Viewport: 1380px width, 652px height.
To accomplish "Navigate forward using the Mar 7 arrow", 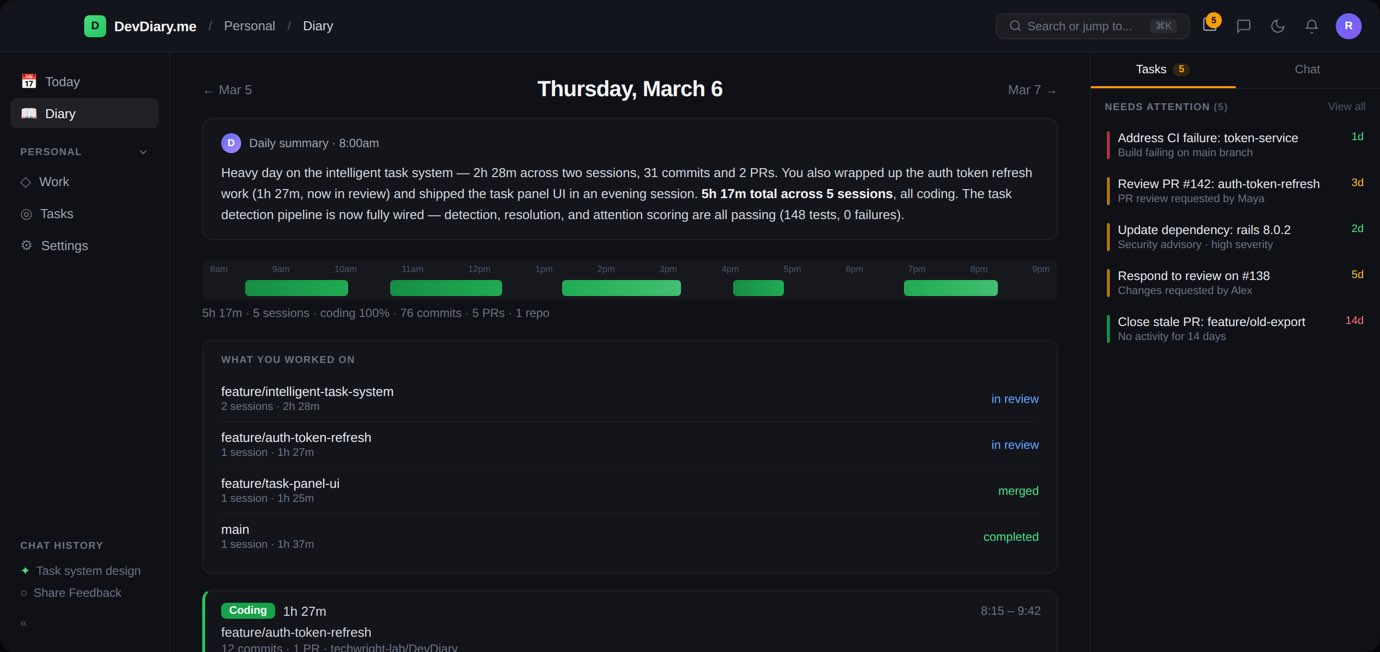I will point(1030,90).
